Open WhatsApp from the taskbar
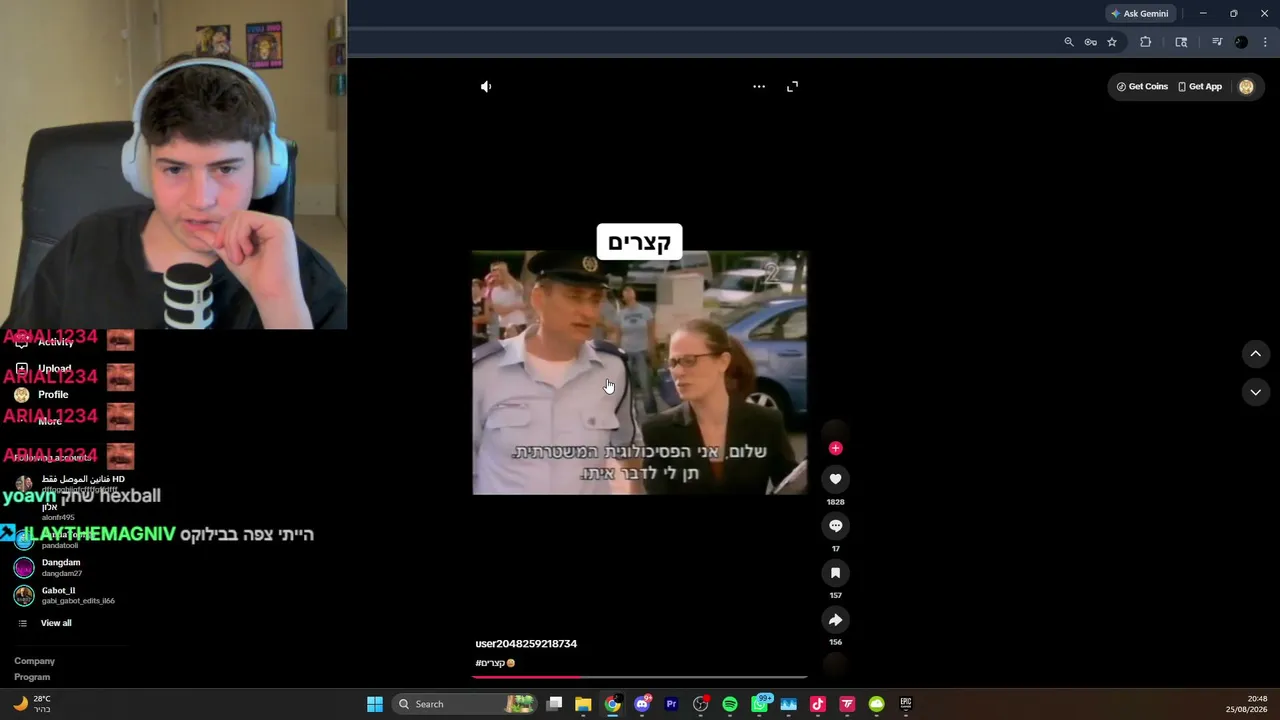 [x=760, y=704]
